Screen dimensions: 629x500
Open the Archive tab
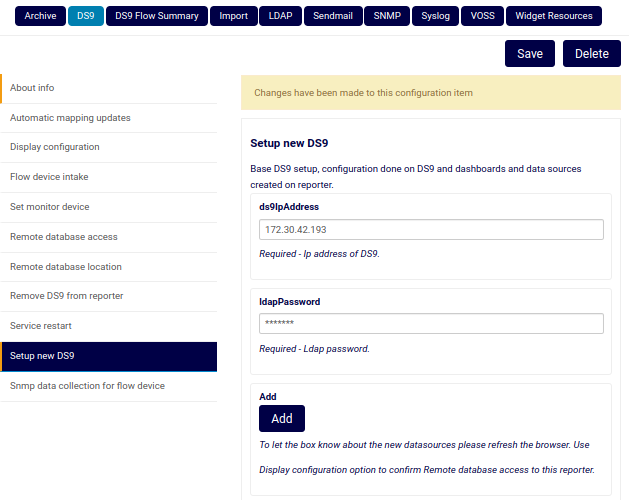point(40,16)
